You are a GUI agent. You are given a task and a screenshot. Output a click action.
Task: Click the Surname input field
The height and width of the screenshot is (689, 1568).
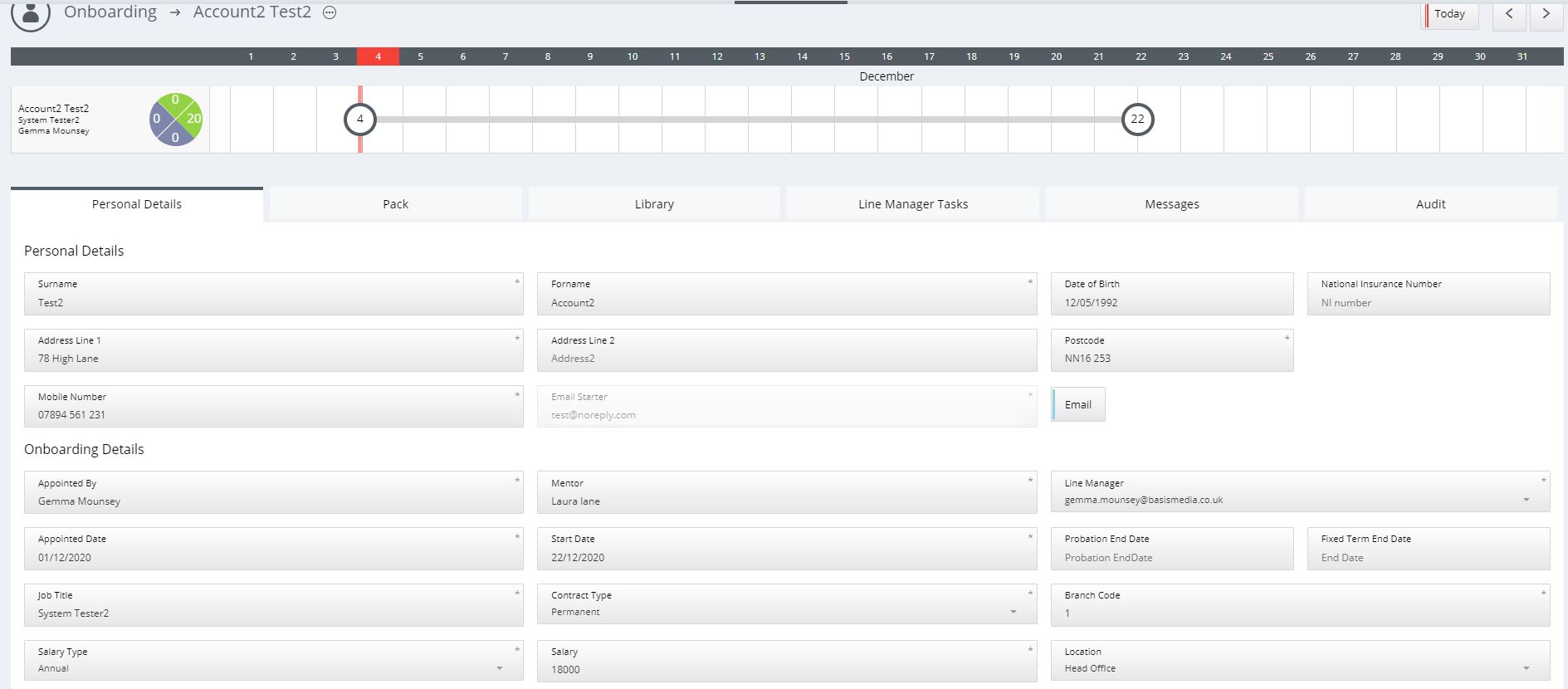point(274,302)
